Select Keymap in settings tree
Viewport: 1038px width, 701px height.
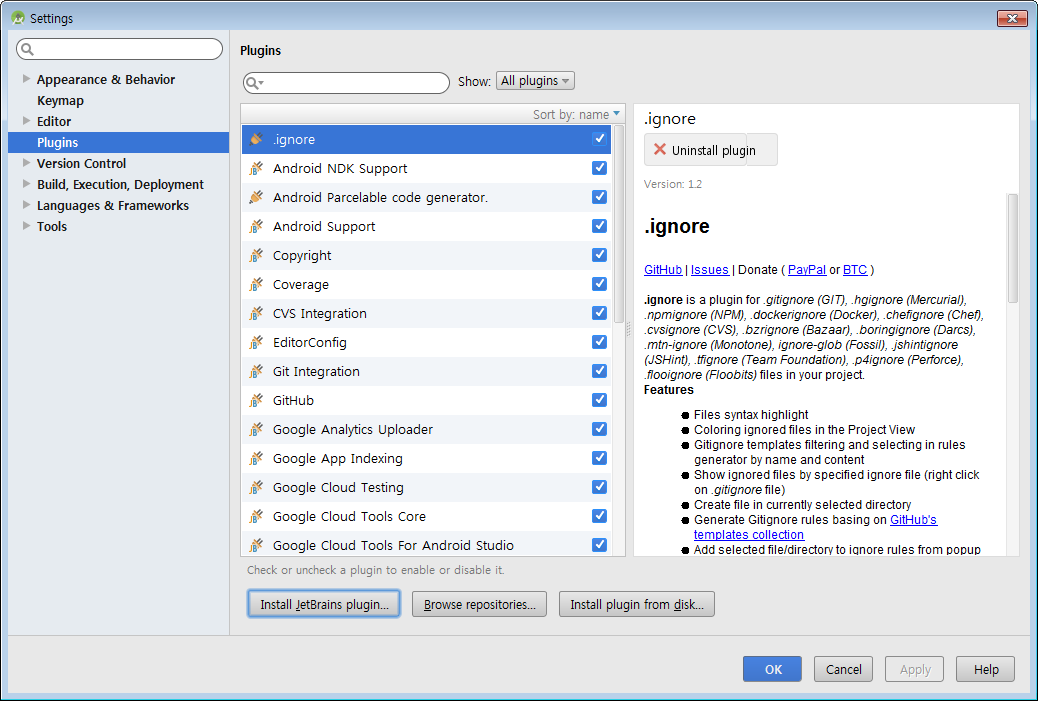click(x=60, y=101)
